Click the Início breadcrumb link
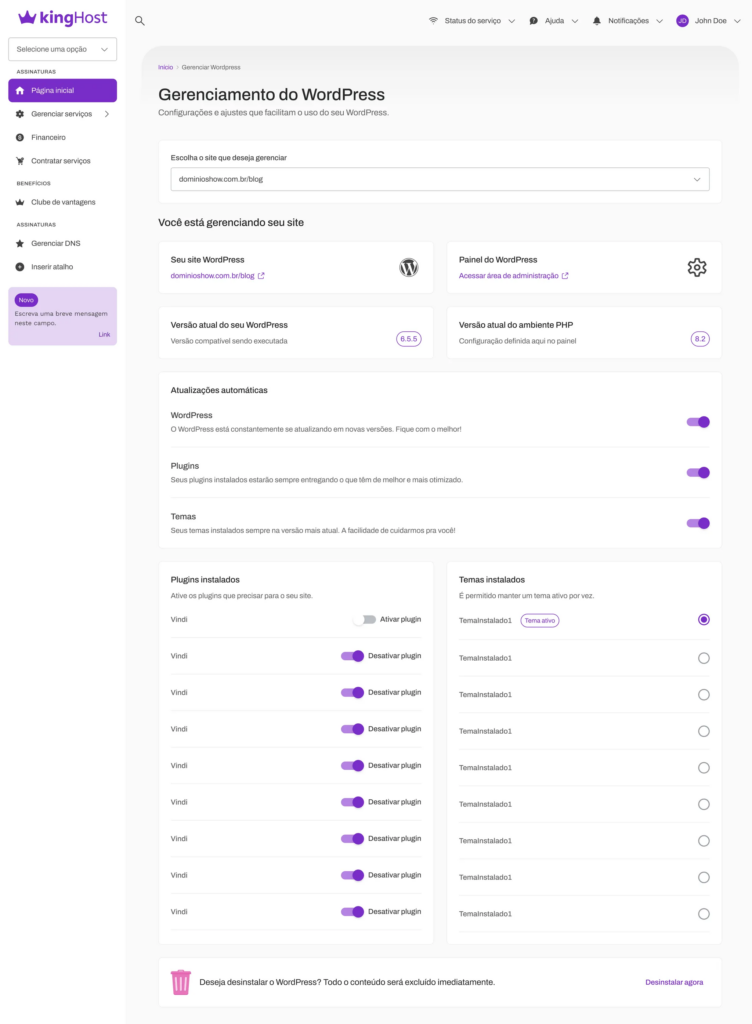752x1024 pixels. pyautogui.click(x=165, y=67)
